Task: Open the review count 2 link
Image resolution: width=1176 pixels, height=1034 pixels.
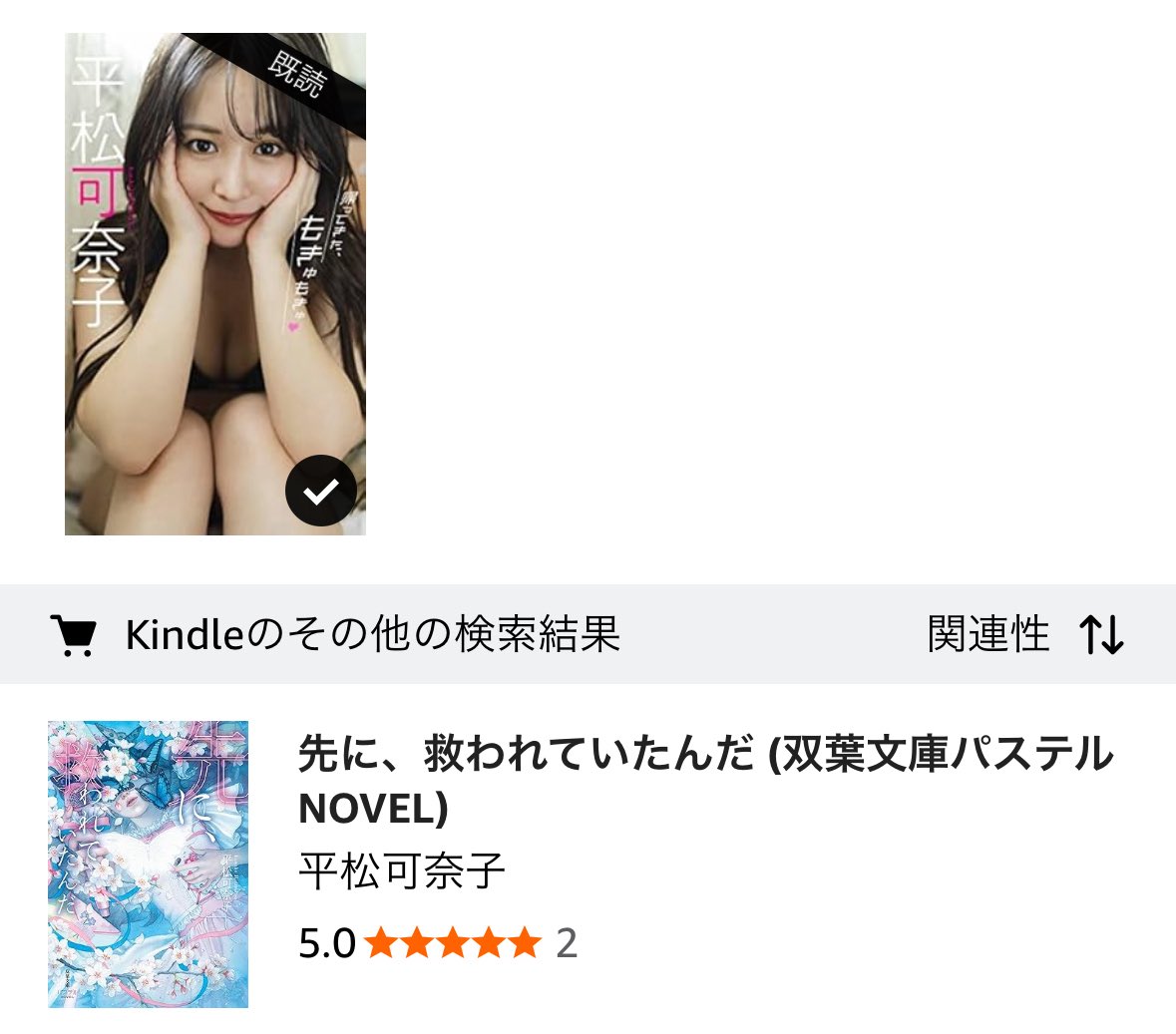Action: (567, 943)
